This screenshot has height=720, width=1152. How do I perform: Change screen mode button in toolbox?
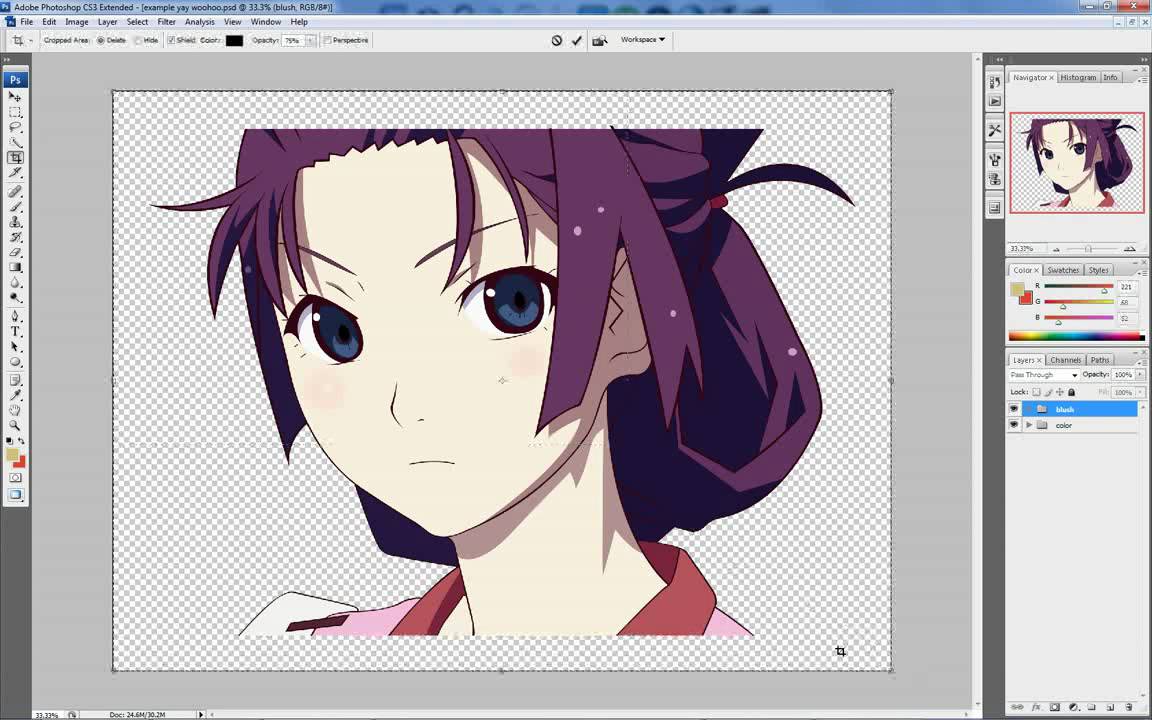click(15, 495)
